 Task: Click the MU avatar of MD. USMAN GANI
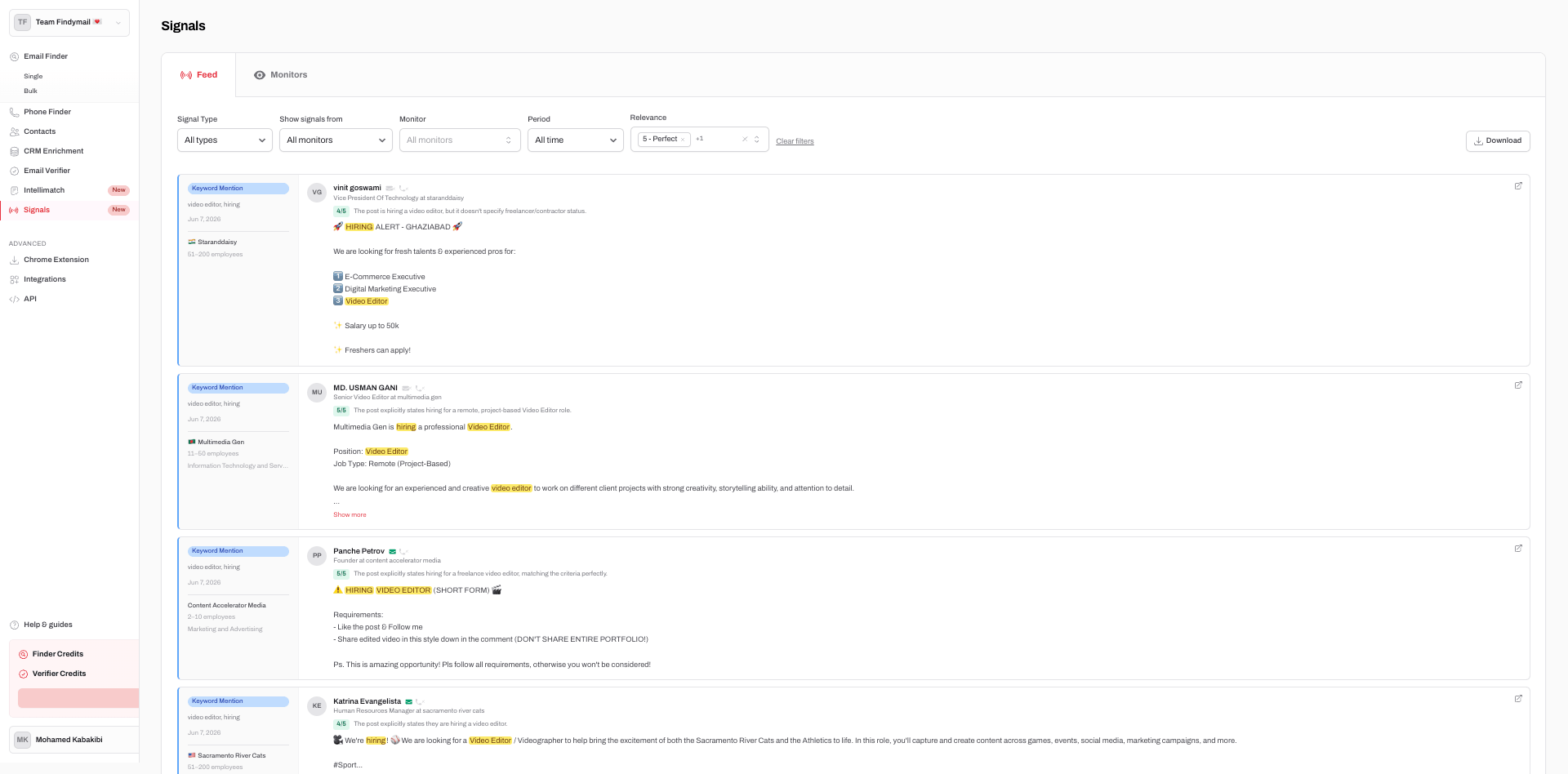click(317, 392)
